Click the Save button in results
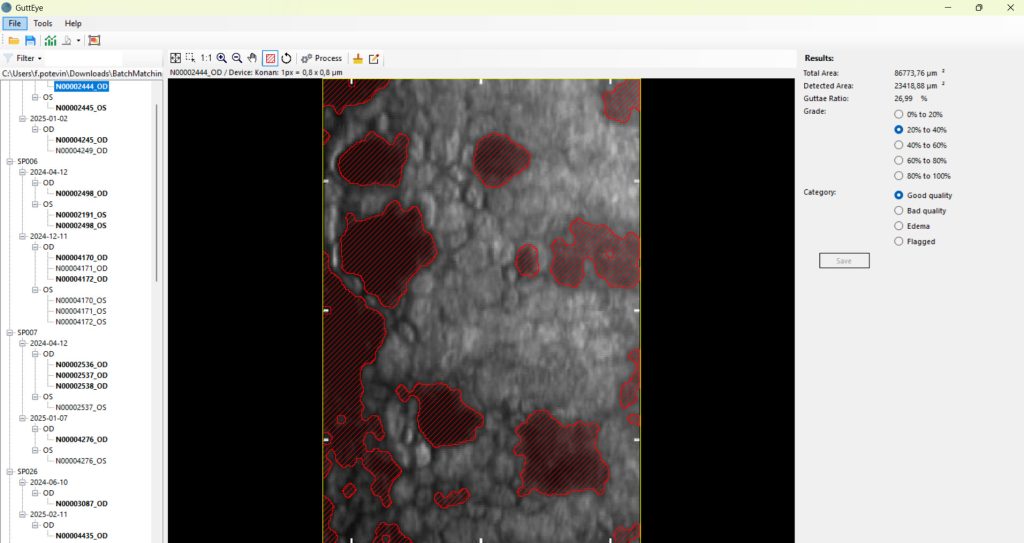 (844, 261)
